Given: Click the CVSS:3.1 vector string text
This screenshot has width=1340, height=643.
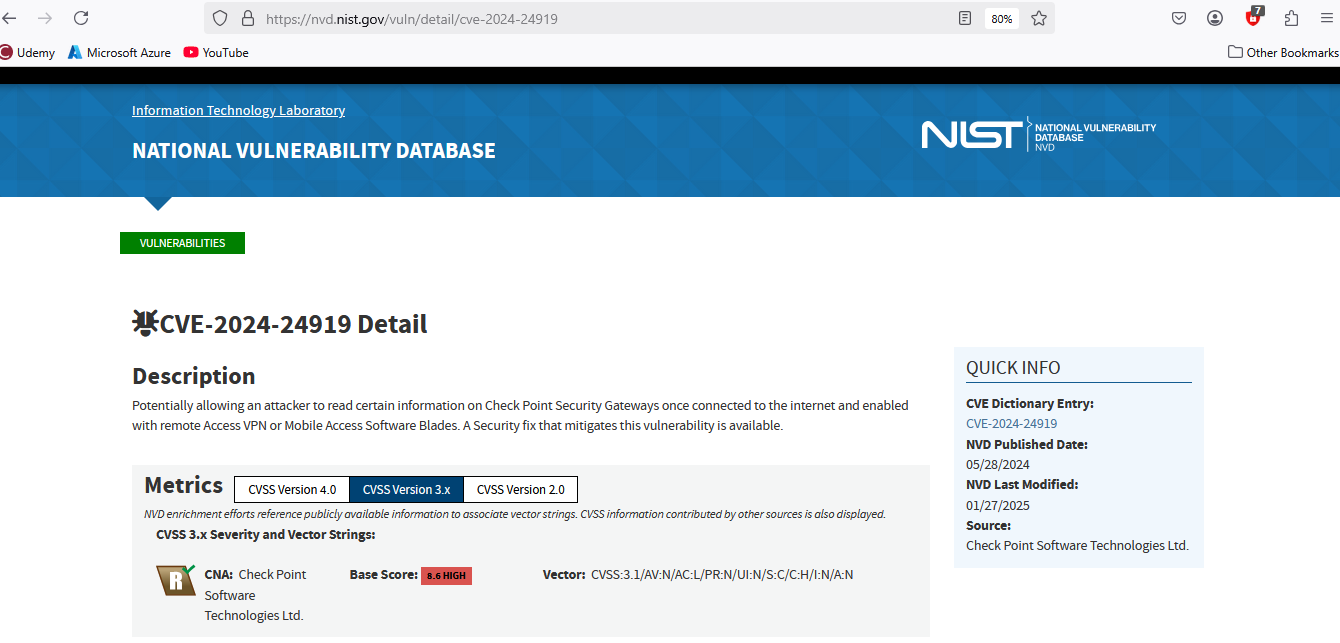Looking at the screenshot, I should coord(722,575).
